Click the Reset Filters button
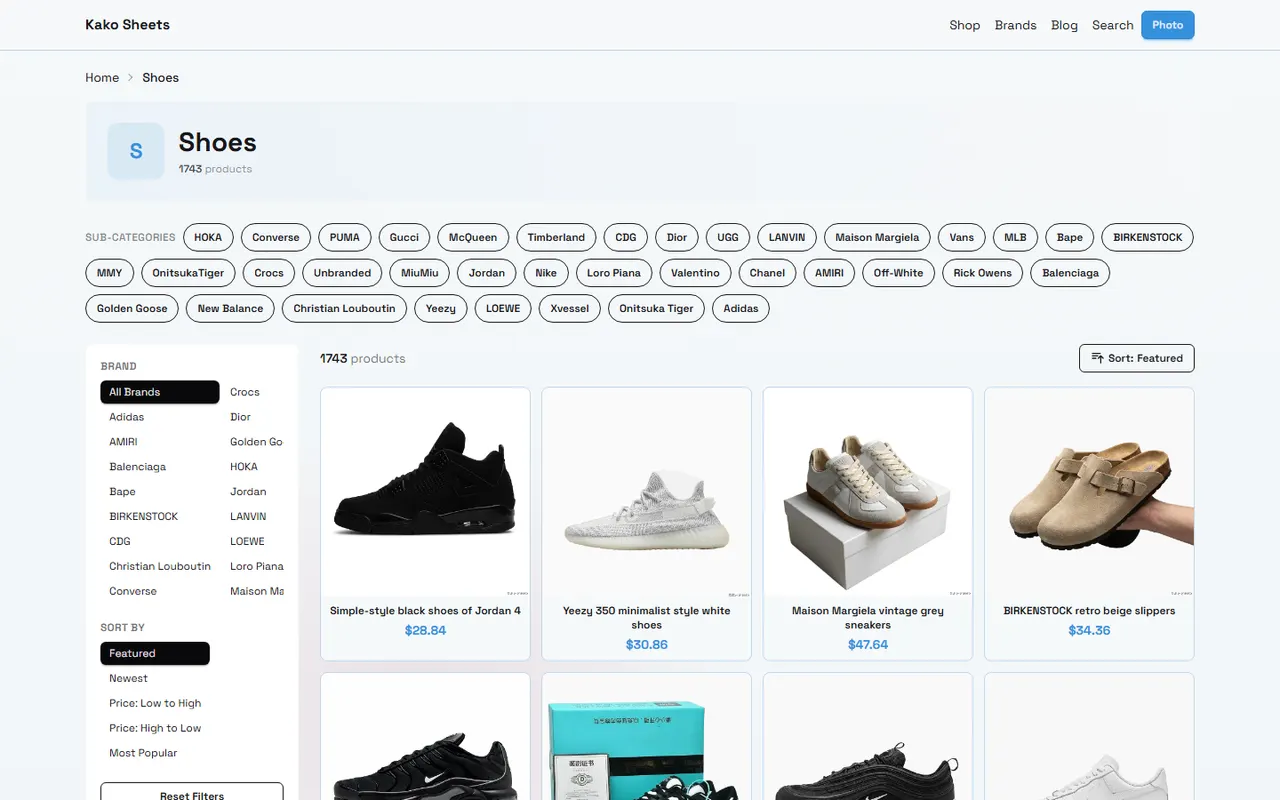 pyautogui.click(x=192, y=795)
